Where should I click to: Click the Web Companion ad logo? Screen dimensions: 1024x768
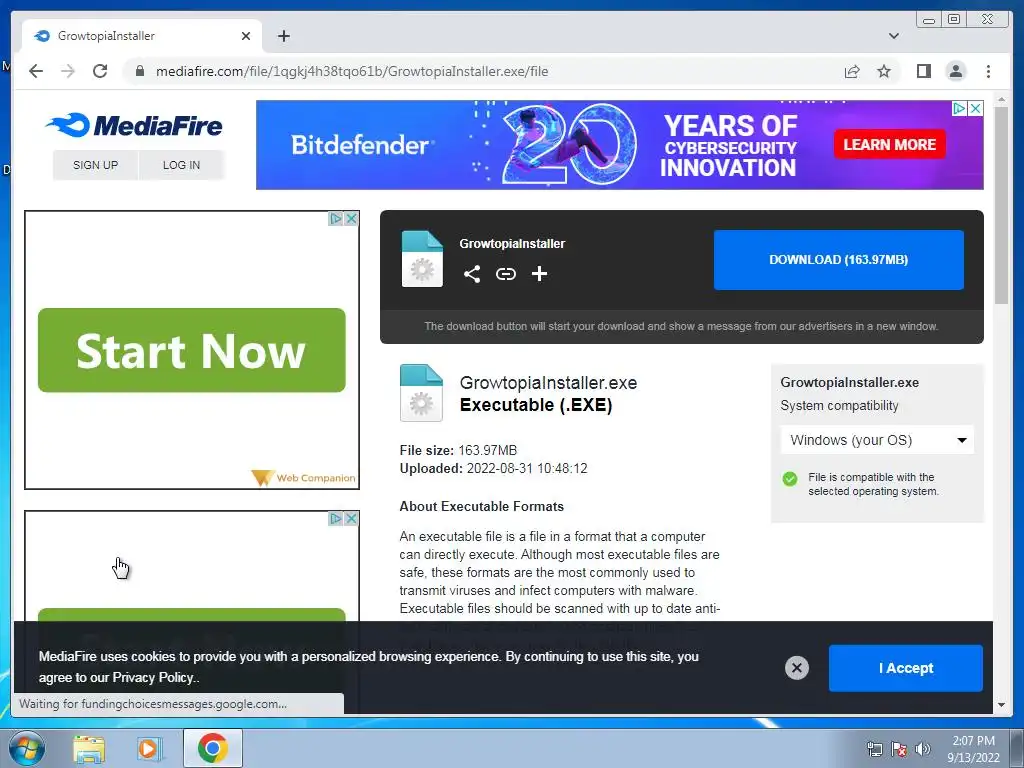pyautogui.click(x=304, y=478)
